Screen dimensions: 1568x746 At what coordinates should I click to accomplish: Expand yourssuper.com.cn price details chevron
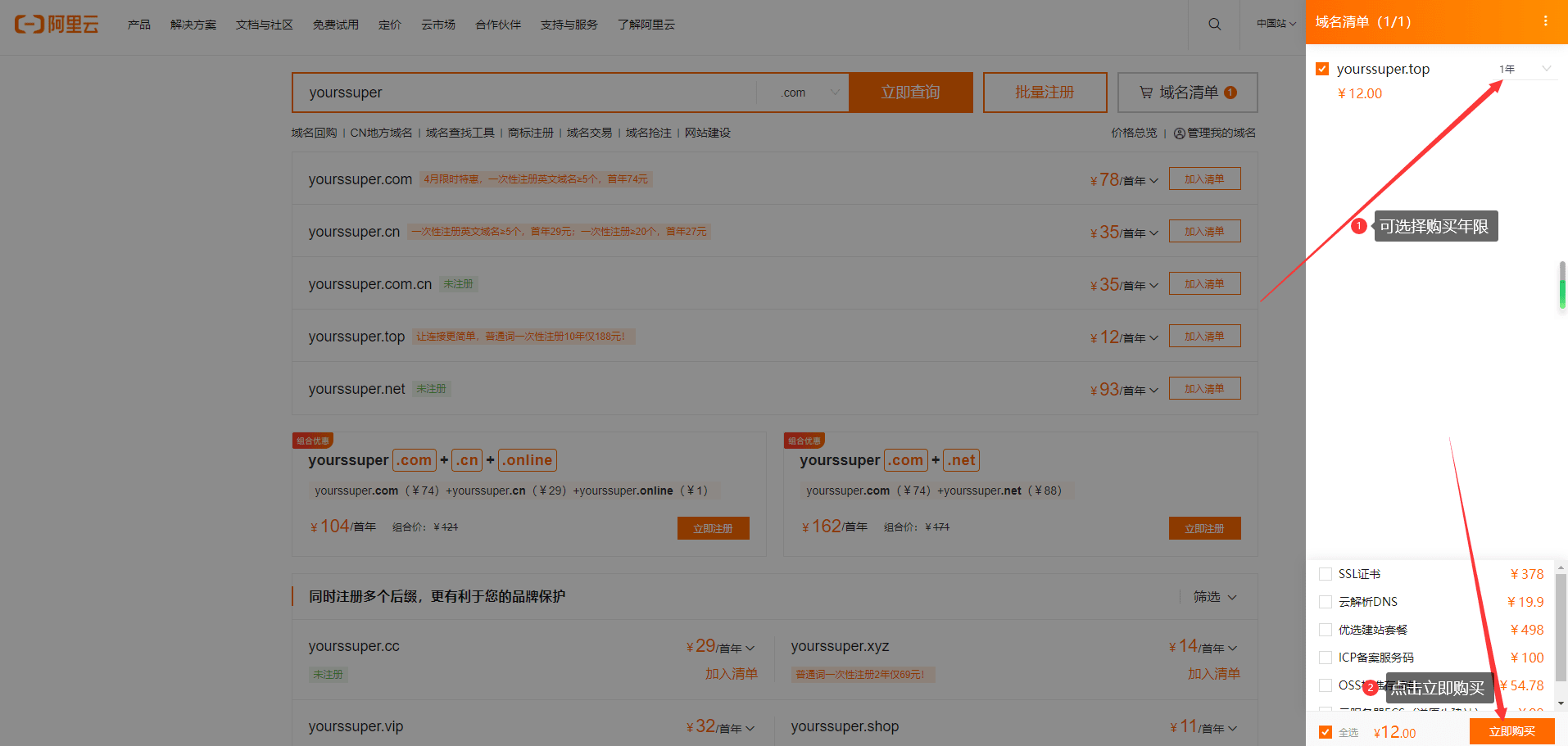(x=1153, y=286)
